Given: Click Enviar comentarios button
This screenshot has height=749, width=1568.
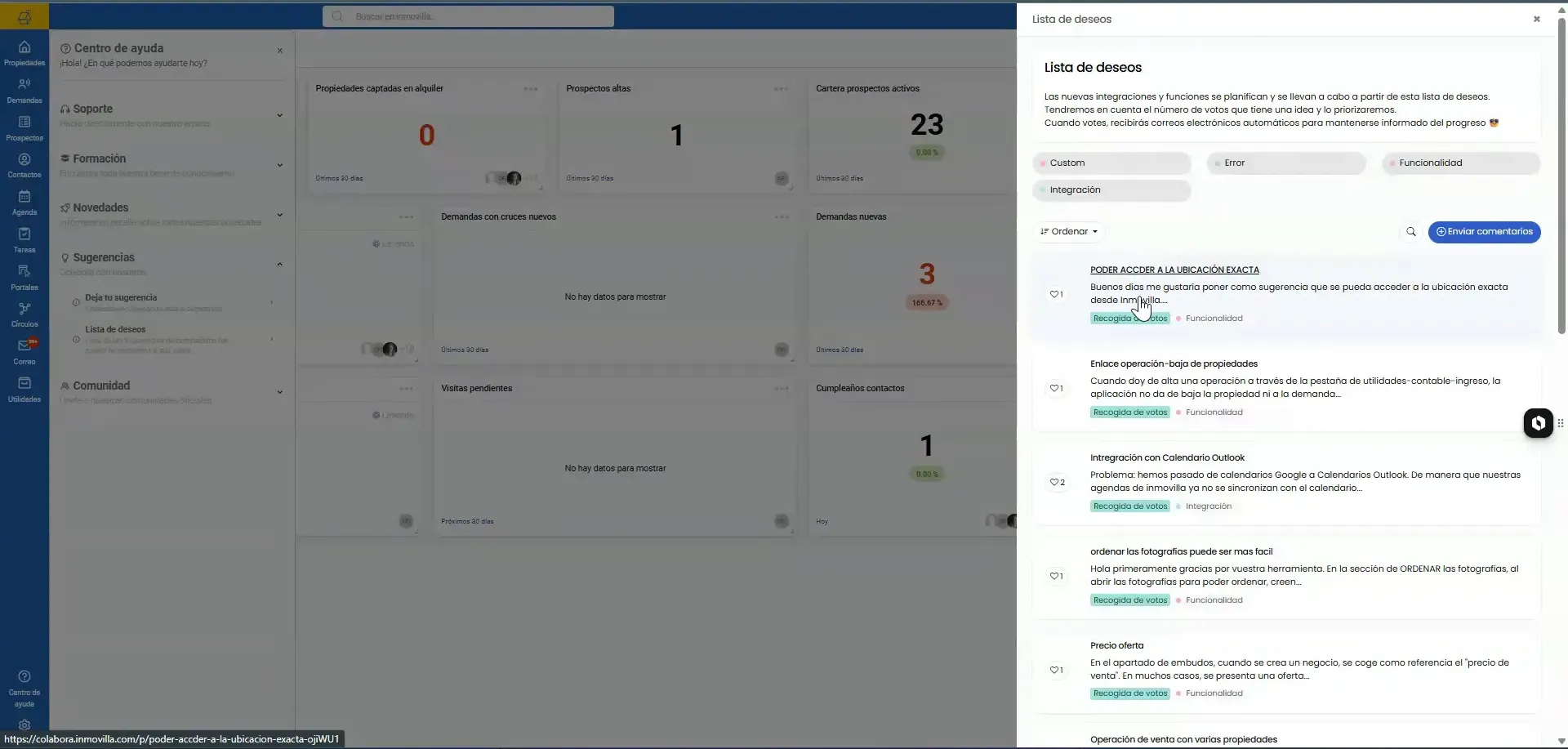Looking at the screenshot, I should click(1484, 232).
